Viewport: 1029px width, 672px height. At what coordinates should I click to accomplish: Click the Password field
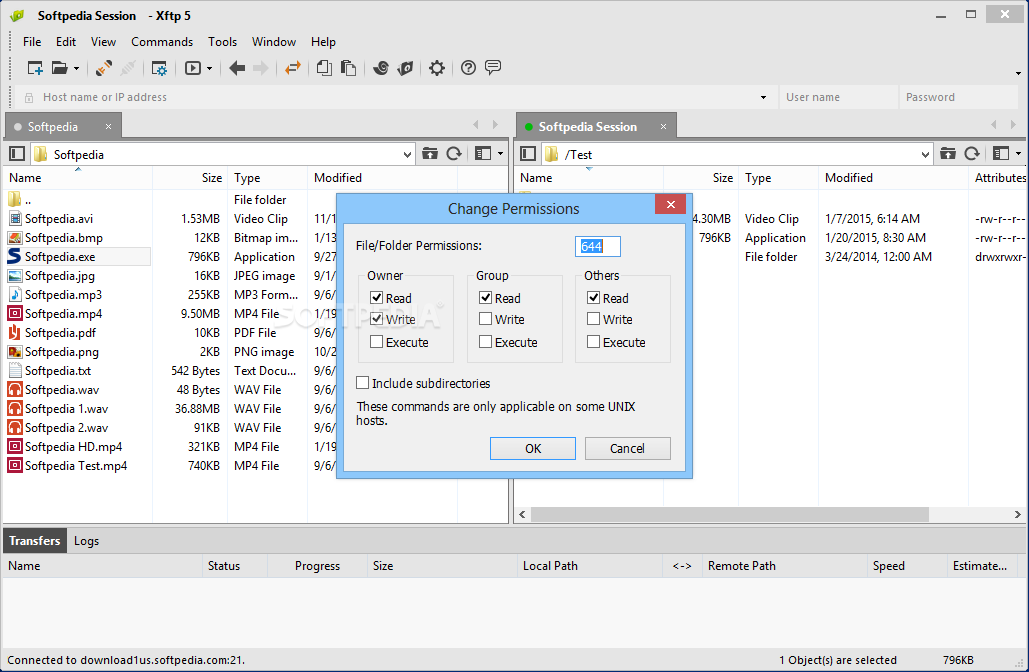tap(958, 97)
